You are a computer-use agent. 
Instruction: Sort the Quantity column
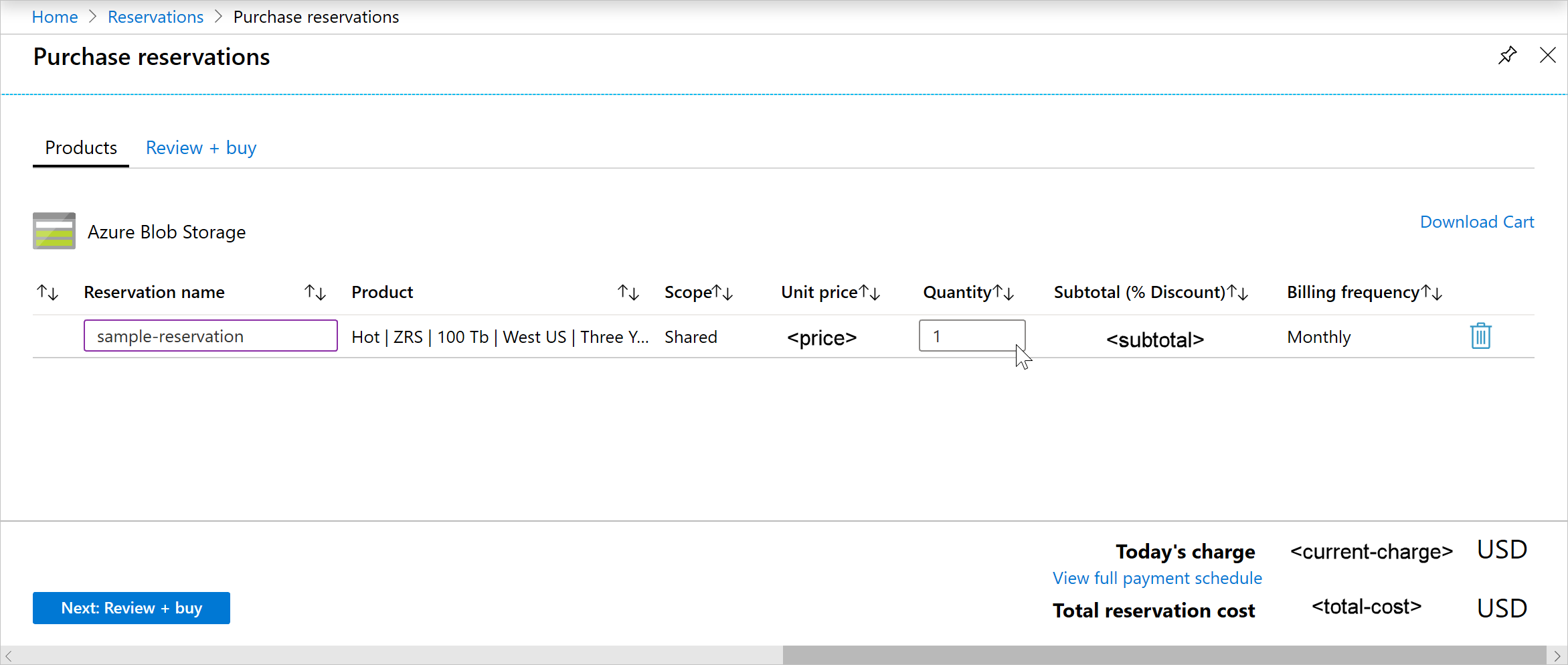(x=1003, y=291)
